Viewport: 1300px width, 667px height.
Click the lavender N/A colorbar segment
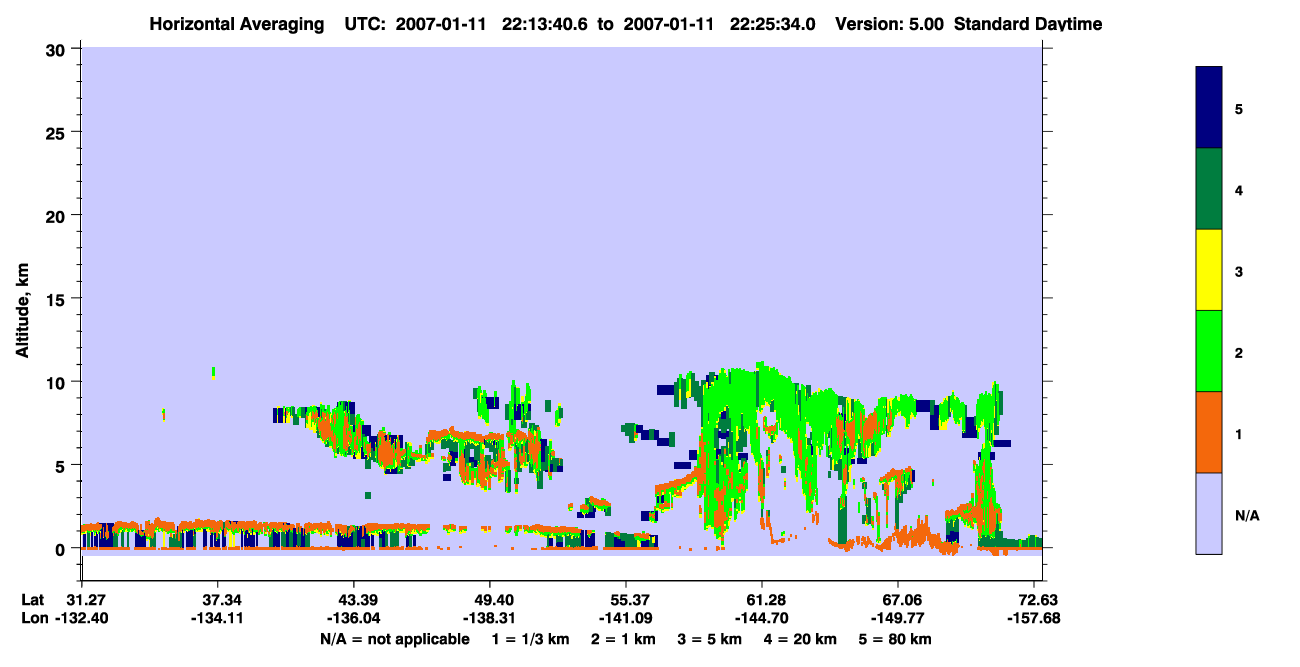[x=1209, y=513]
